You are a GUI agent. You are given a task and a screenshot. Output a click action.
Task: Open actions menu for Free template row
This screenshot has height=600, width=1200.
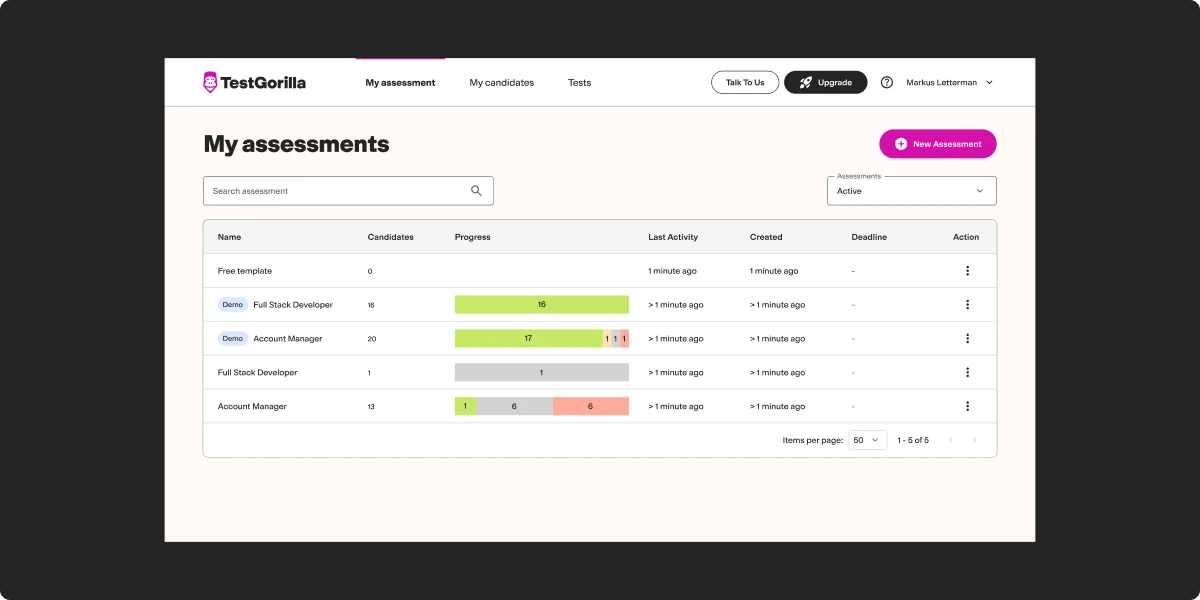tap(967, 271)
